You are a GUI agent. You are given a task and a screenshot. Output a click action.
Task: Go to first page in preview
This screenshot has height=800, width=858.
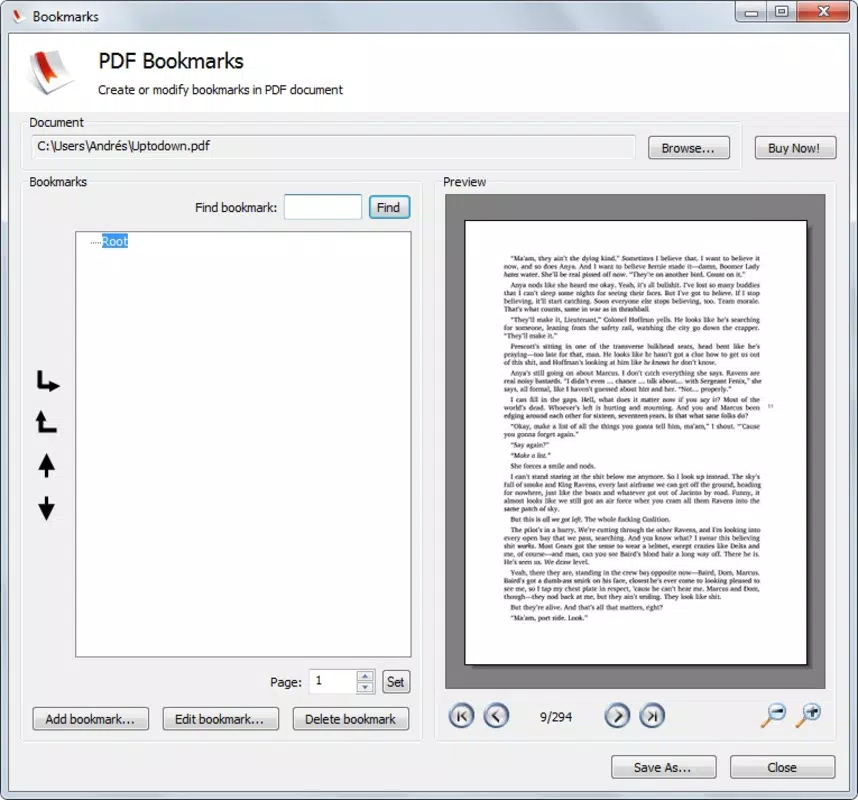point(461,716)
